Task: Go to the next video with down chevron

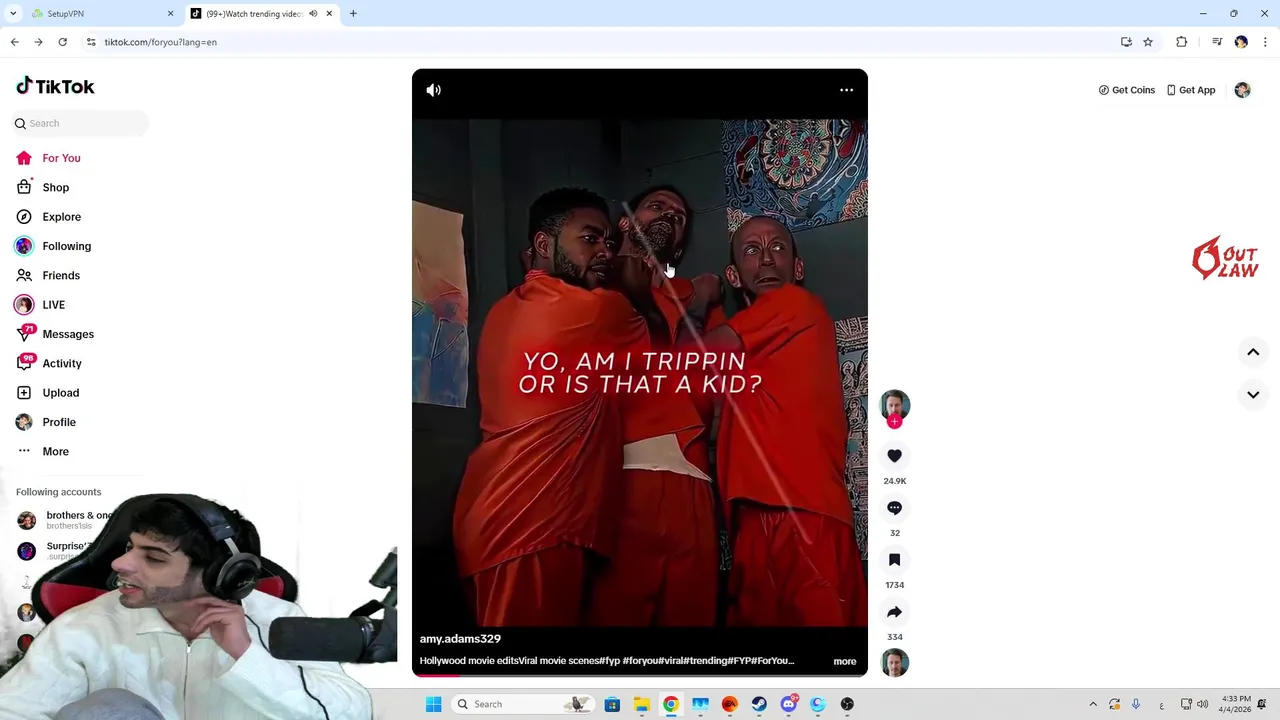Action: click(x=1253, y=395)
